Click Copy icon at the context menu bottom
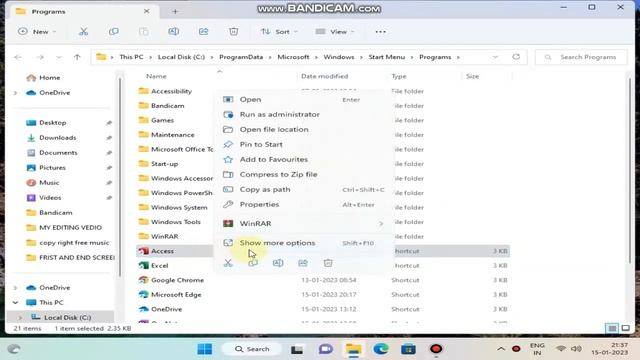Image resolution: width=640 pixels, height=360 pixels. pyautogui.click(x=253, y=263)
